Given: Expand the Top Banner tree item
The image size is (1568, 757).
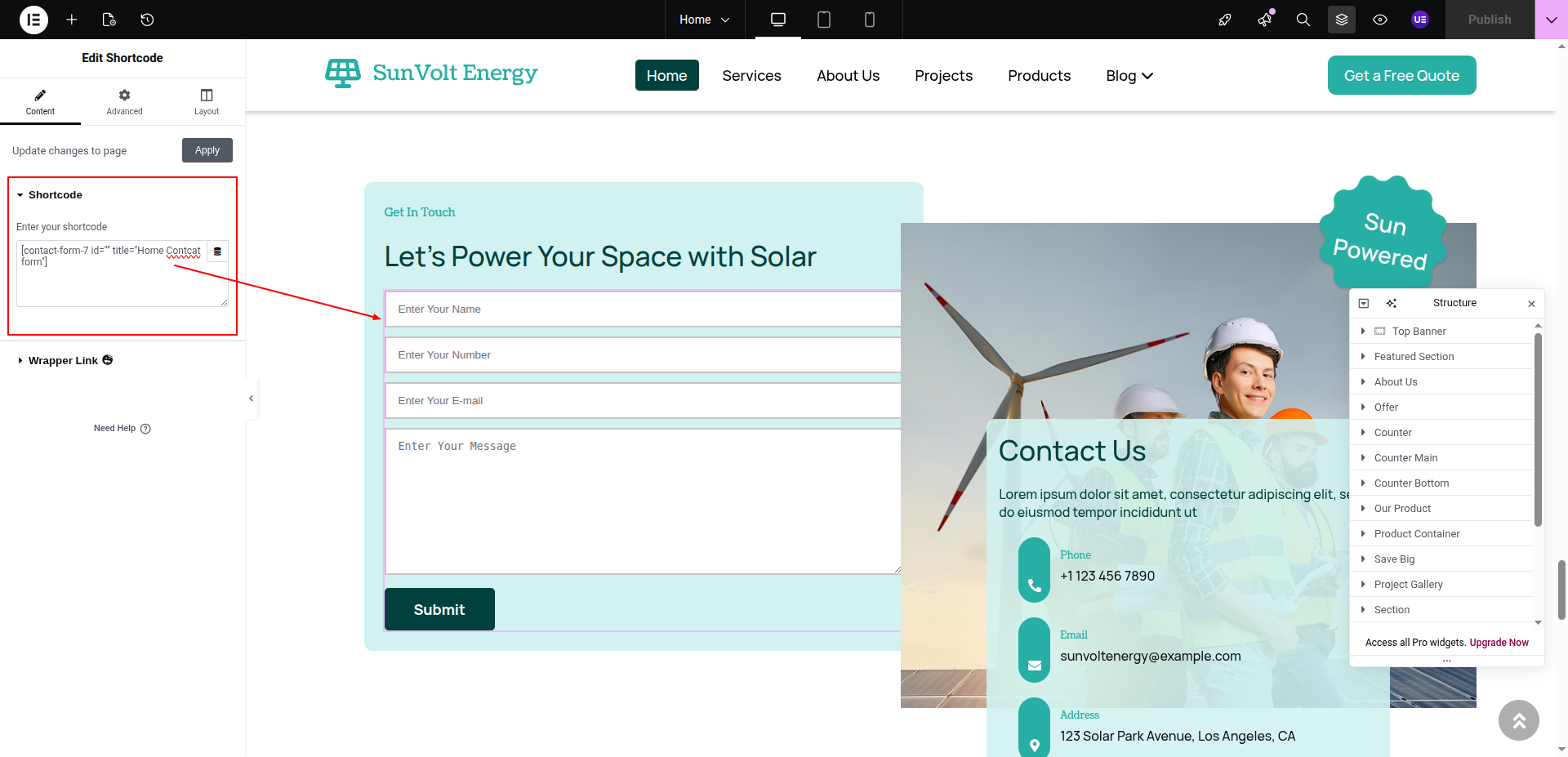Looking at the screenshot, I should 1363,332.
